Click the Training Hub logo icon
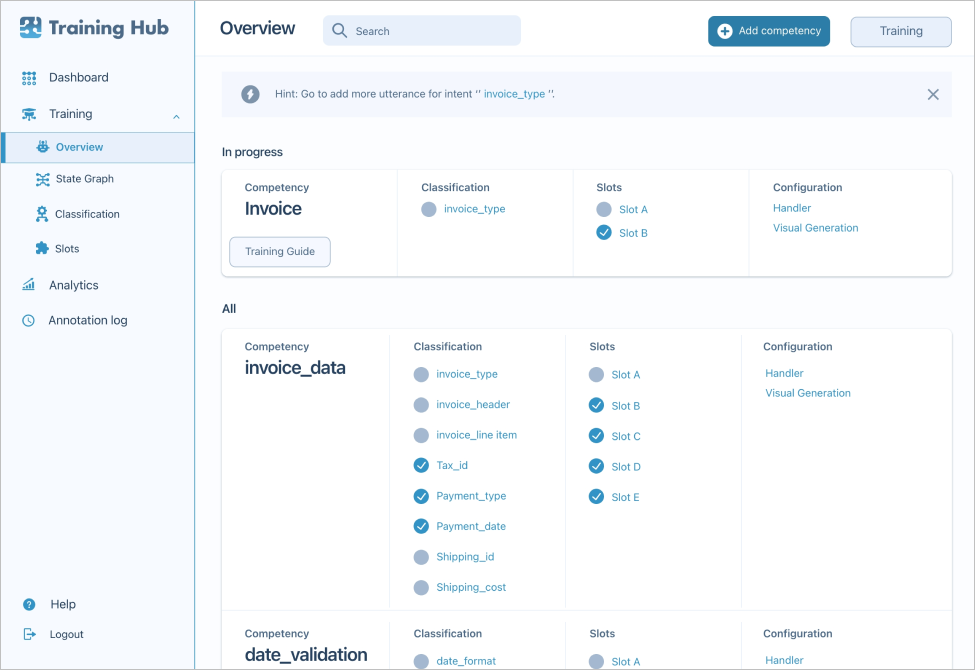The width and height of the screenshot is (975, 670). pos(31,28)
